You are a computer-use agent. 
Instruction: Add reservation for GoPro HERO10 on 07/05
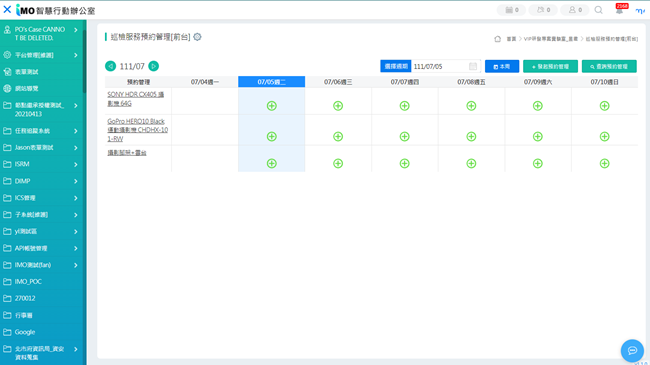coord(272,136)
